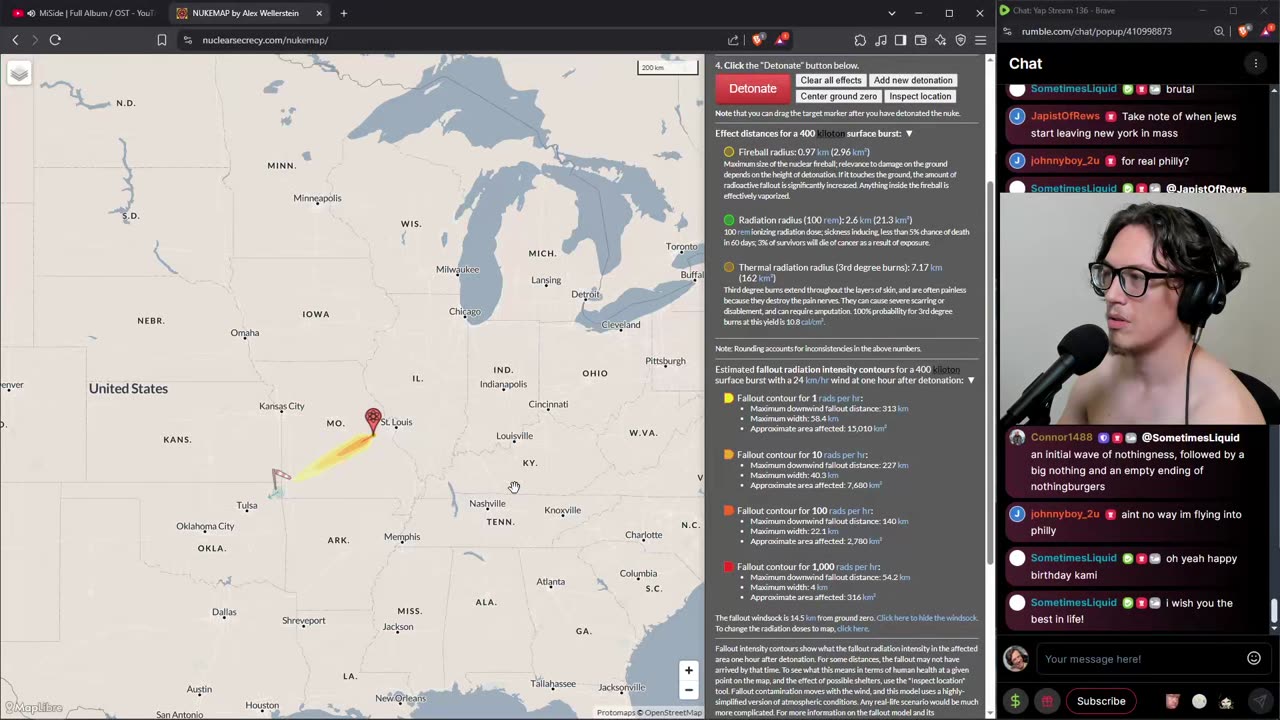
Task: Click the Subscribe button in chat
Action: click(x=1101, y=701)
